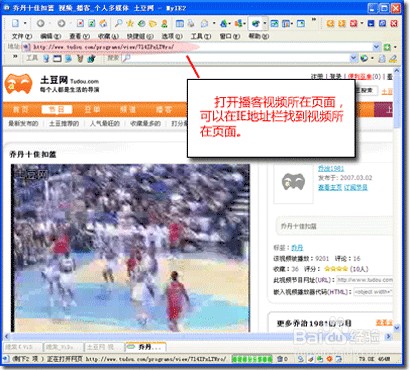Click the orange person toolbar icon

[164, 23]
